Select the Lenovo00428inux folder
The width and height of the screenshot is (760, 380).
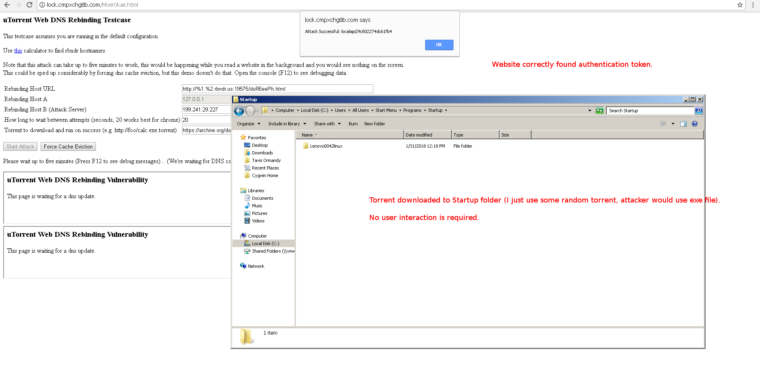[x=323, y=146]
